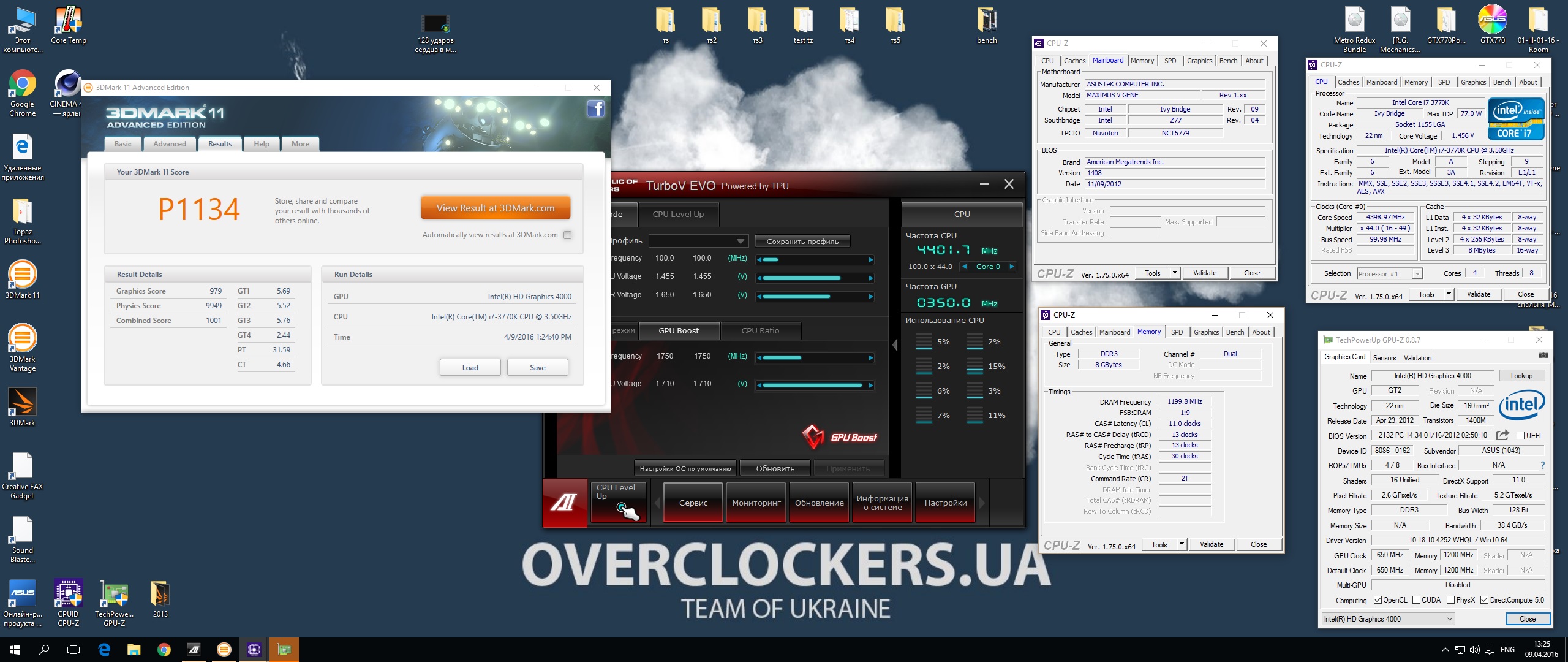The width and height of the screenshot is (1568, 662).
Task: Click the Обновить button in TurboV
Action: click(775, 468)
